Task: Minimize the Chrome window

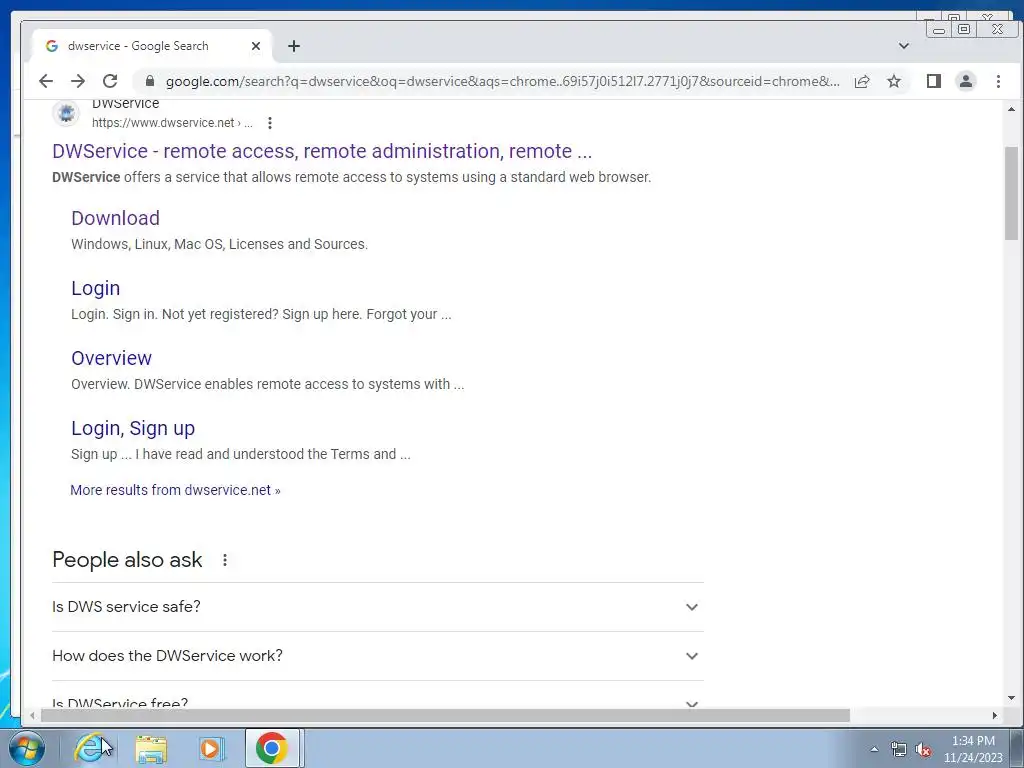Action: coord(939,29)
